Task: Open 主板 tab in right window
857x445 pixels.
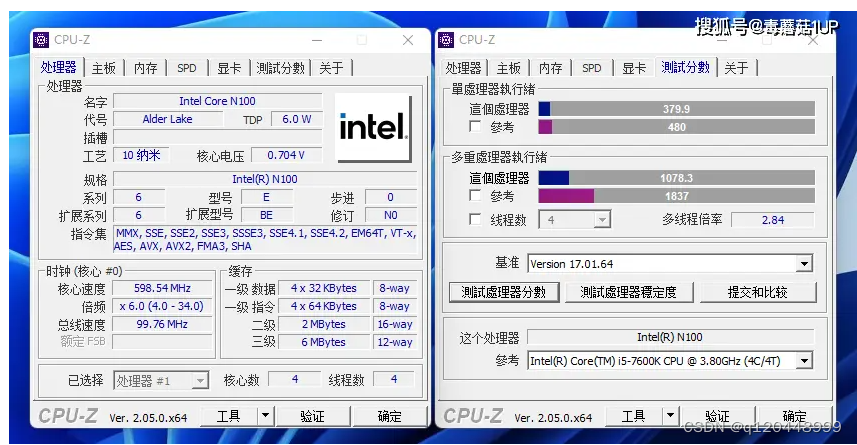Action: [509, 68]
